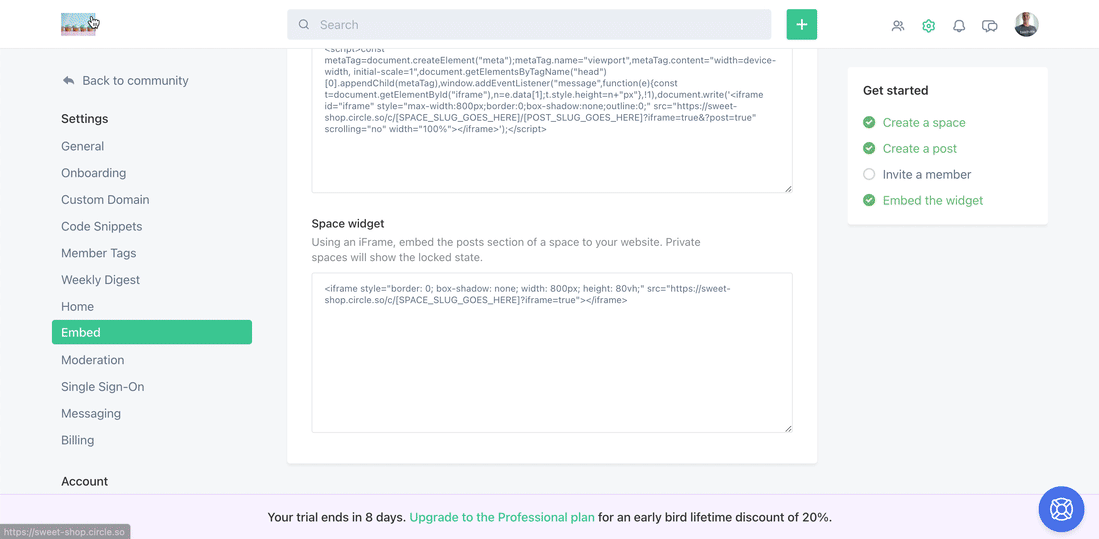
Task: Click the Settings sidebar heading
Action: click(85, 119)
